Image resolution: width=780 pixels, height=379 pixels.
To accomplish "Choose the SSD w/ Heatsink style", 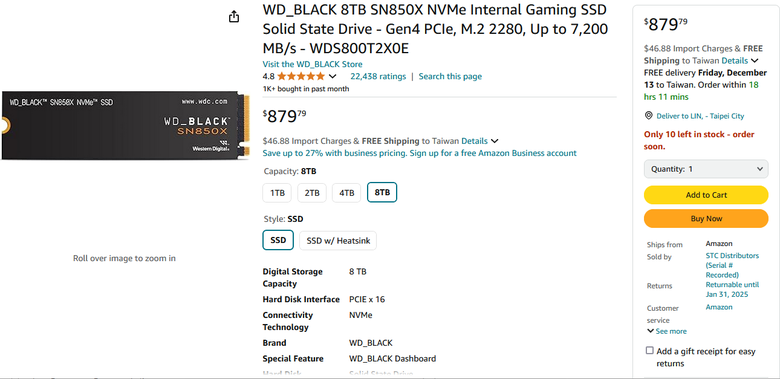I will (x=338, y=241).
